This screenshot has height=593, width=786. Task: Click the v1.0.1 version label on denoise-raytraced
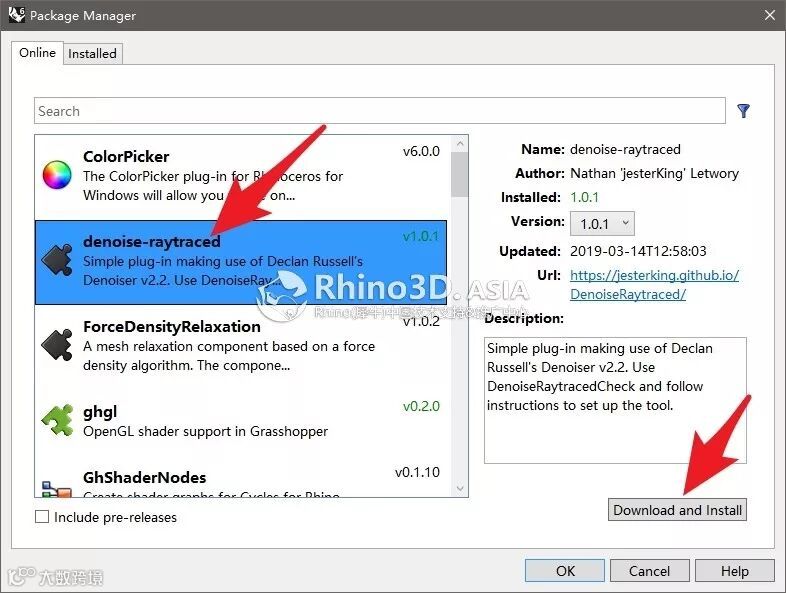coord(421,236)
